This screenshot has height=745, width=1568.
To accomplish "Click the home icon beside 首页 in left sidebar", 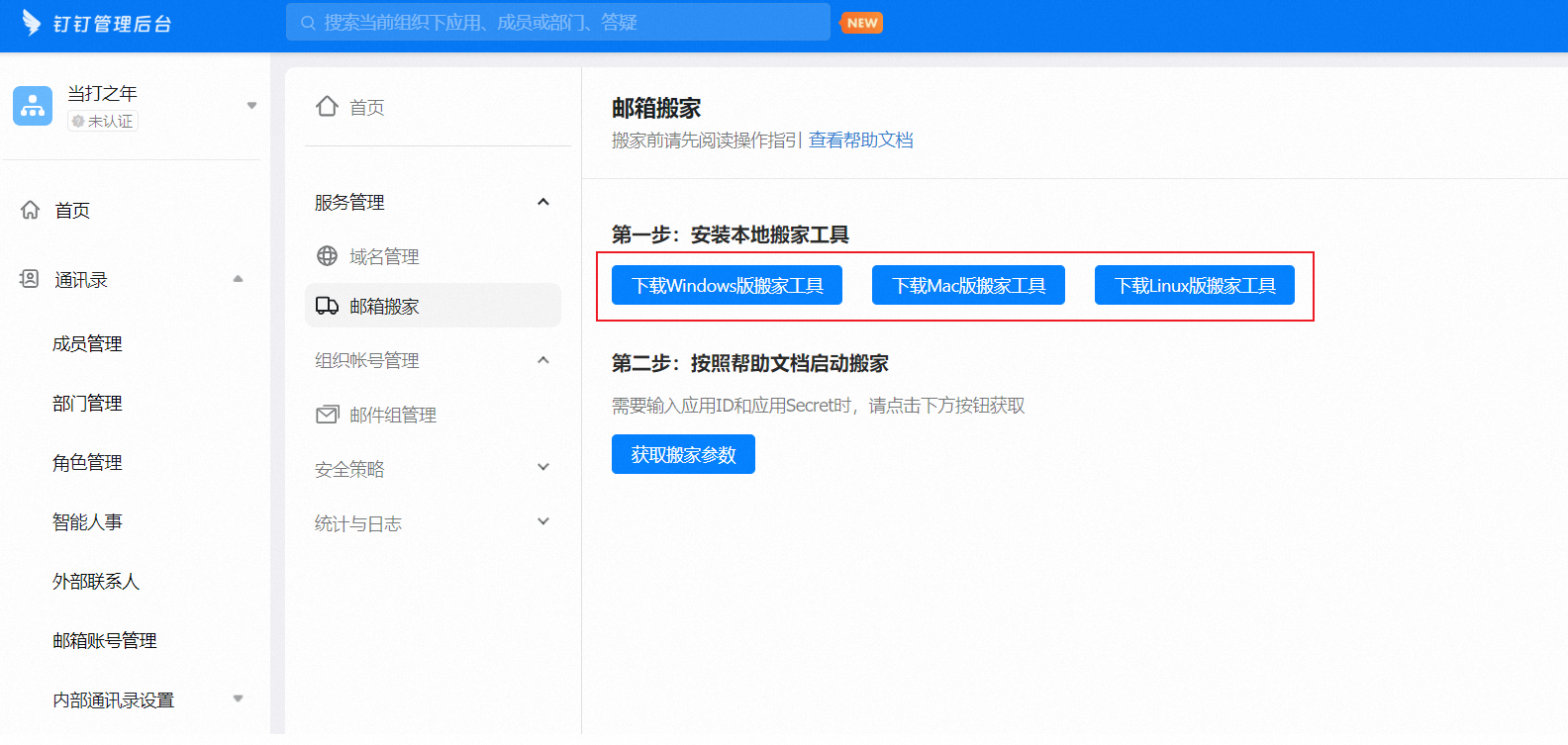I will coord(31,210).
